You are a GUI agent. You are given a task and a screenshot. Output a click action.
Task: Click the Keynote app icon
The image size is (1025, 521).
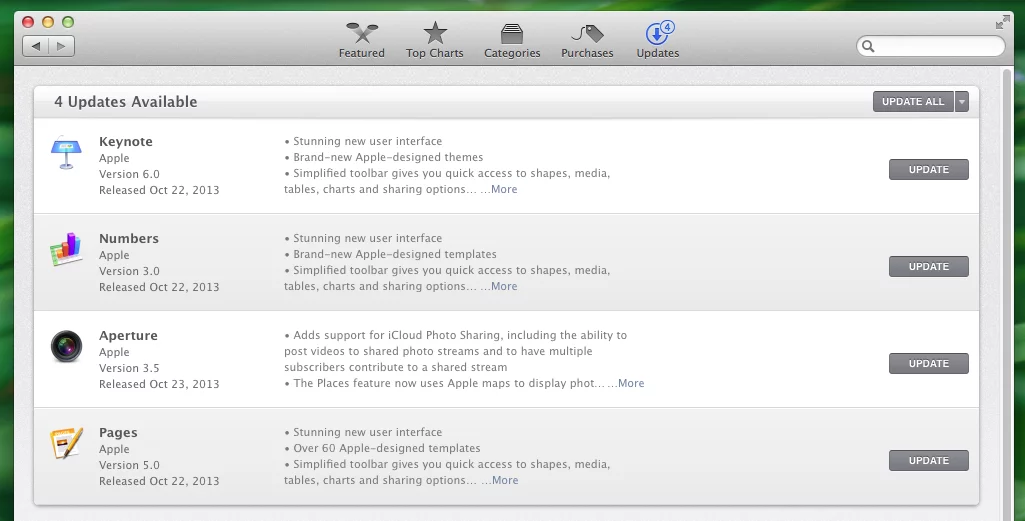(66, 152)
